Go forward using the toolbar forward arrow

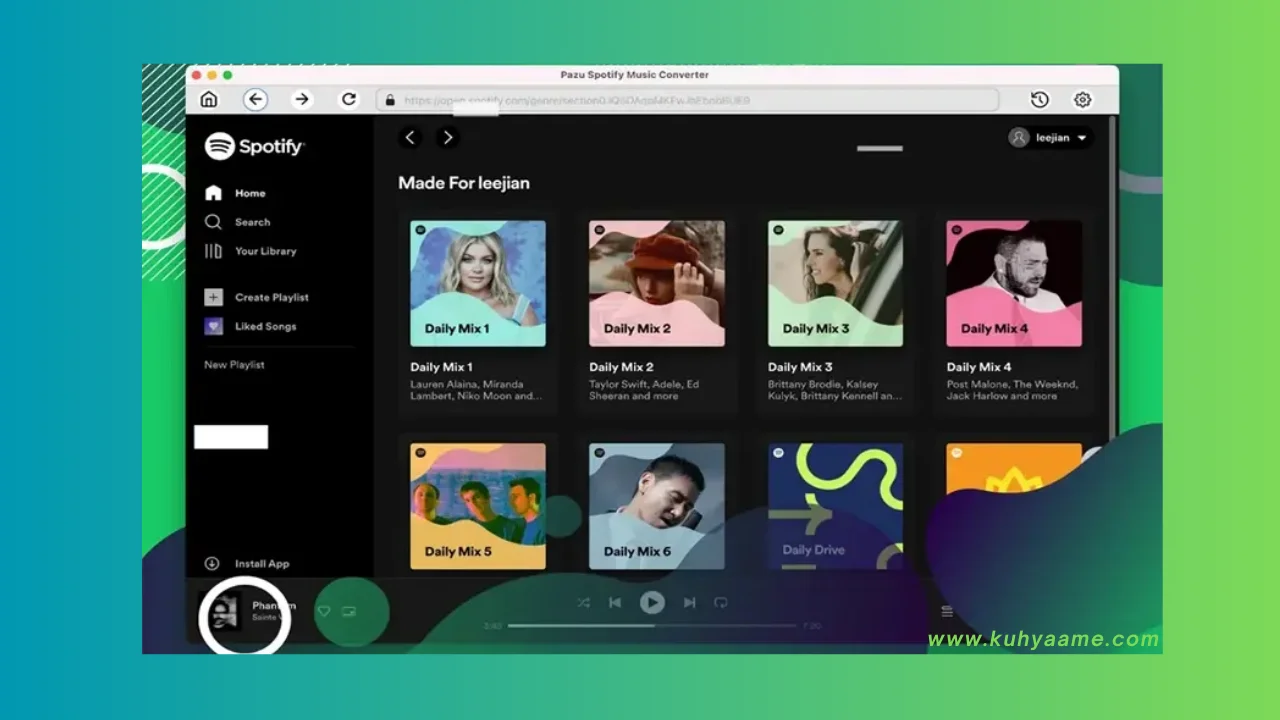click(x=302, y=99)
